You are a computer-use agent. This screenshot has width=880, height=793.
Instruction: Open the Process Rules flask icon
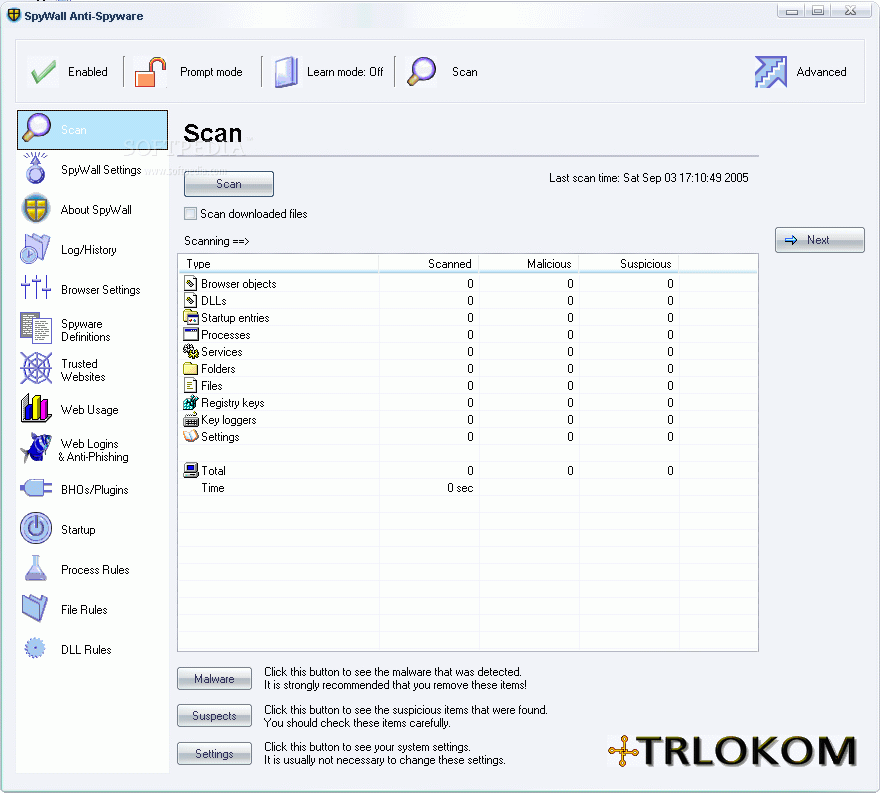click(35, 568)
